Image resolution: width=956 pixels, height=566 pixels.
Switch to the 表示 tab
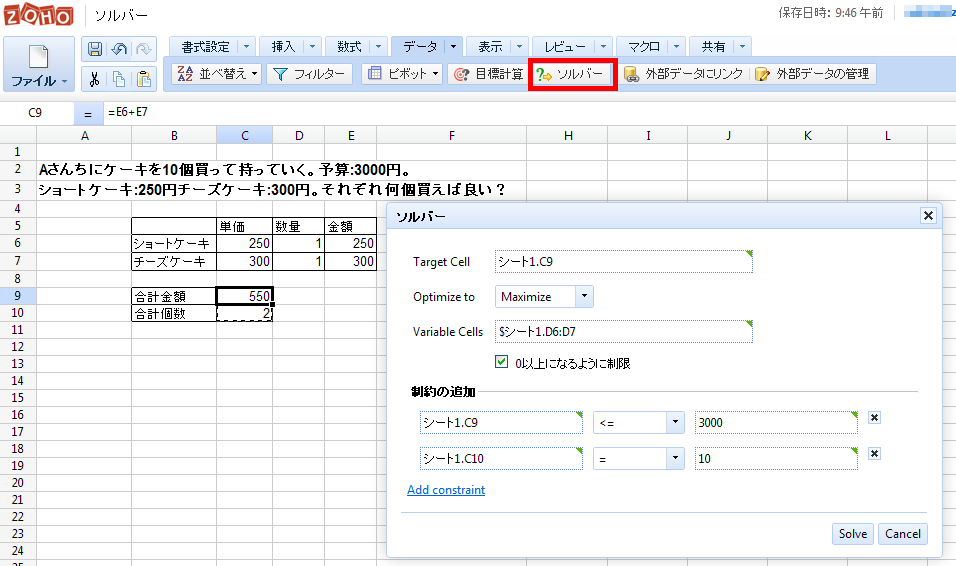tap(490, 46)
